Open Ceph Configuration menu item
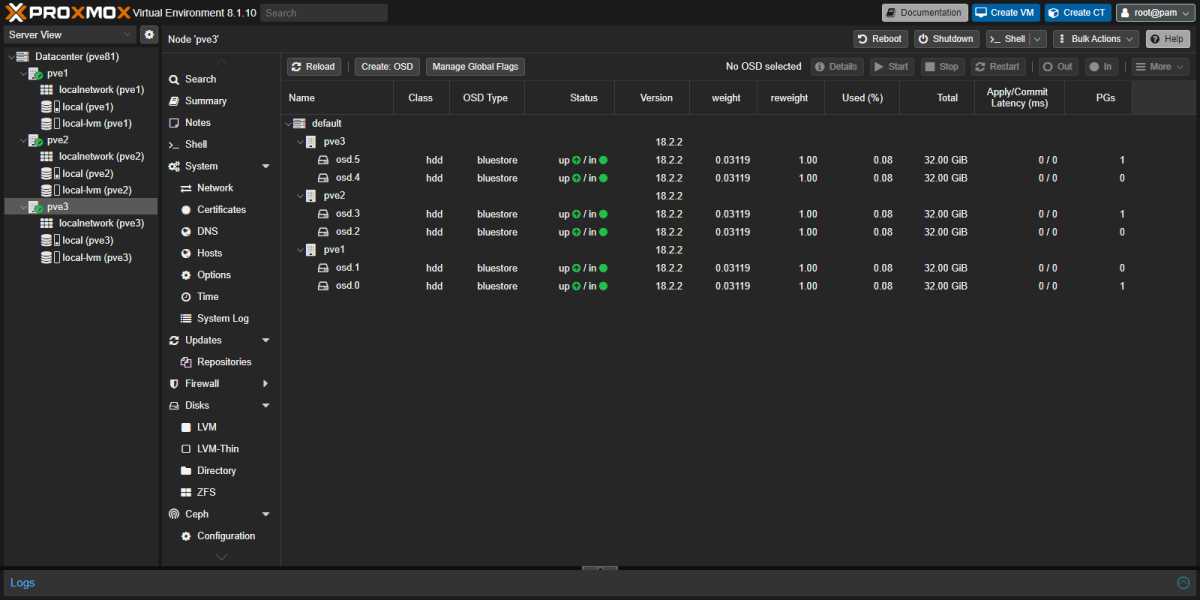 (226, 536)
